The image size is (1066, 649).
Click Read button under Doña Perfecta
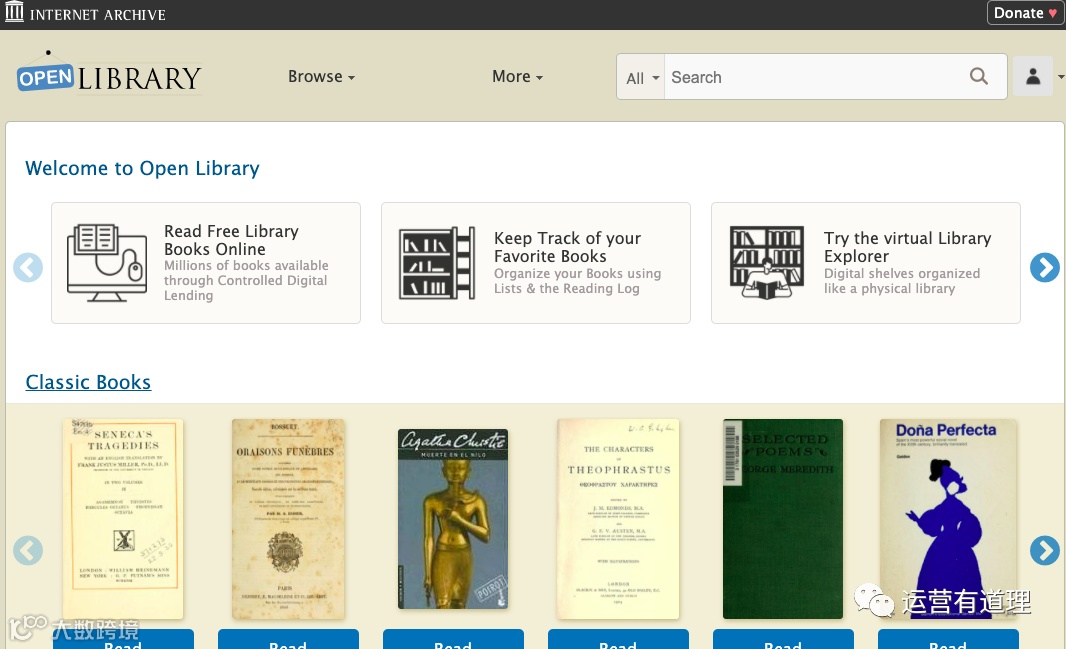pyautogui.click(x=948, y=640)
